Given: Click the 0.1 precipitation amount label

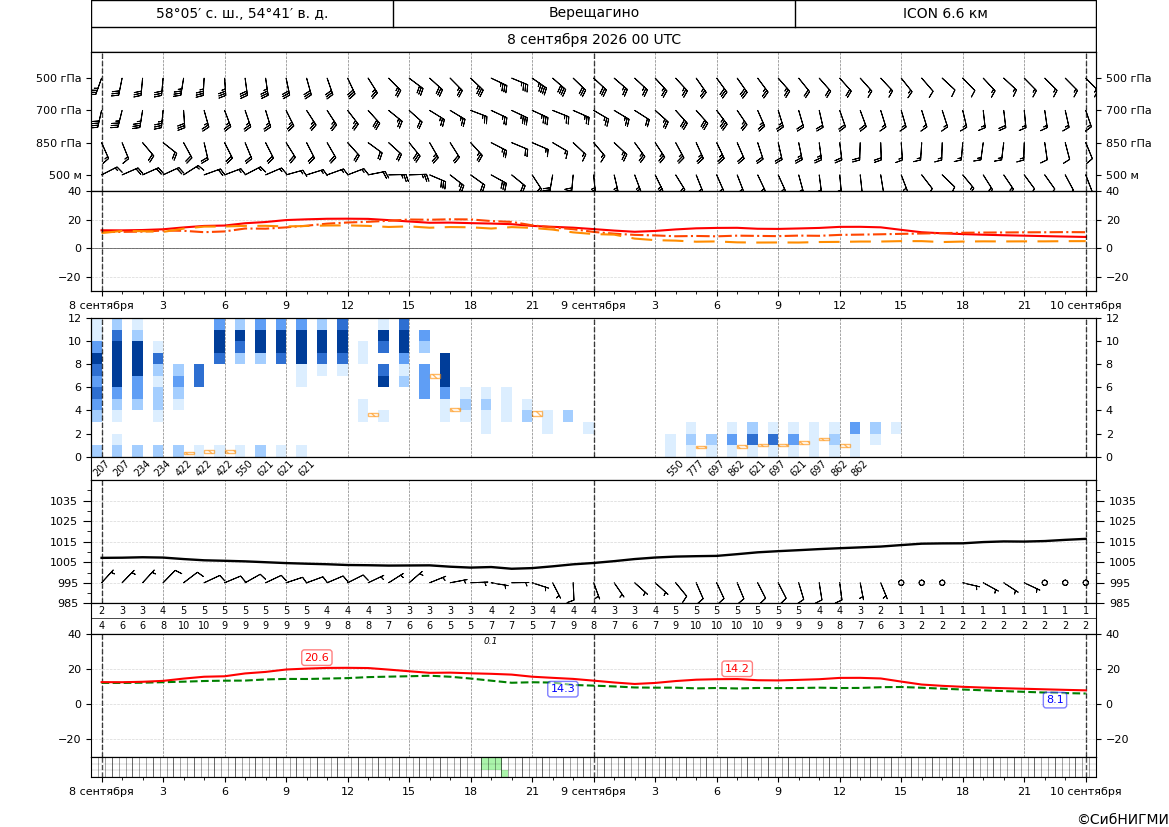Looking at the screenshot, I should click(x=490, y=641).
